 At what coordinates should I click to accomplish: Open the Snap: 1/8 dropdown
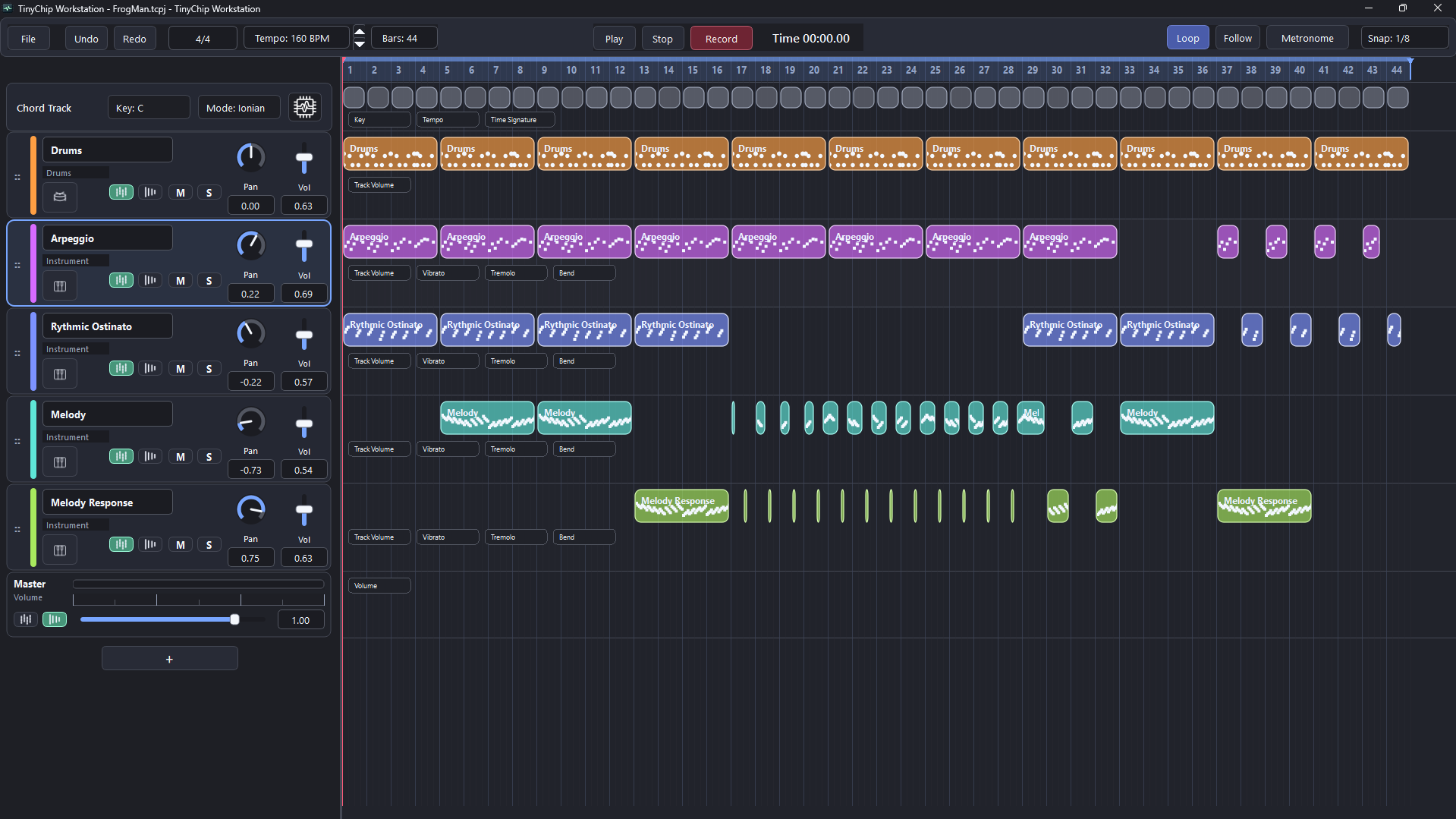(x=1404, y=38)
